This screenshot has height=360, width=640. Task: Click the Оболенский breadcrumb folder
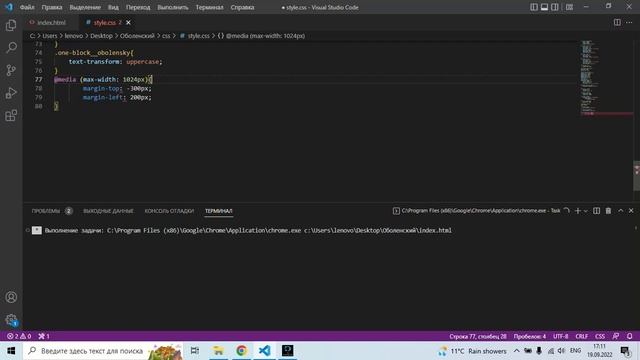tap(137, 36)
